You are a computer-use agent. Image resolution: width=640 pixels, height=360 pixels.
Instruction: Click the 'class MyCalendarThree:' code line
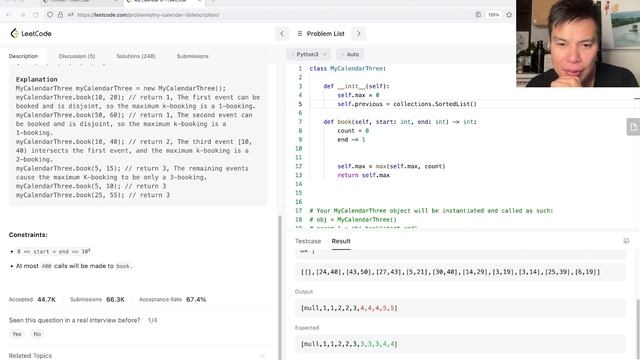tap(348, 69)
